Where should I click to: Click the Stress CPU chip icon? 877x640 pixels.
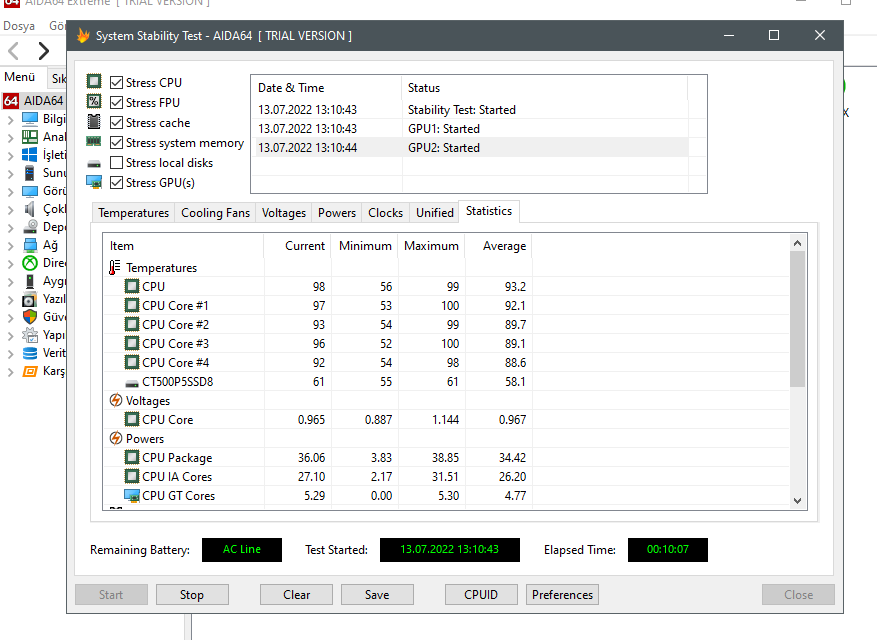pos(94,82)
